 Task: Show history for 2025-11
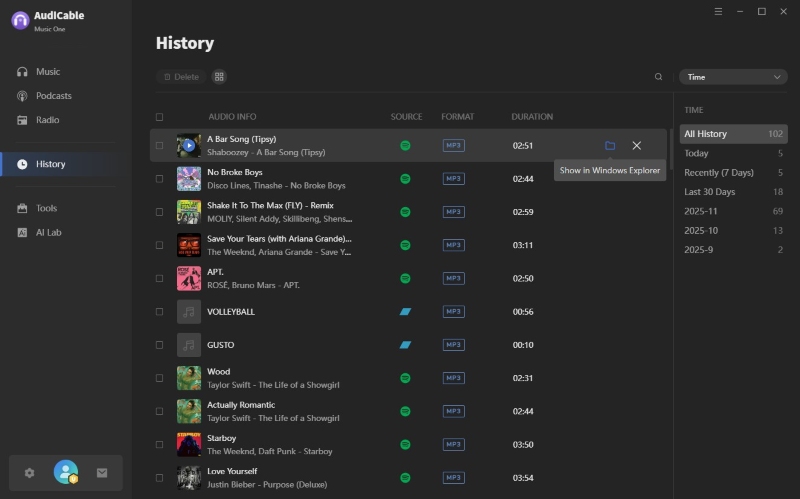(x=733, y=211)
